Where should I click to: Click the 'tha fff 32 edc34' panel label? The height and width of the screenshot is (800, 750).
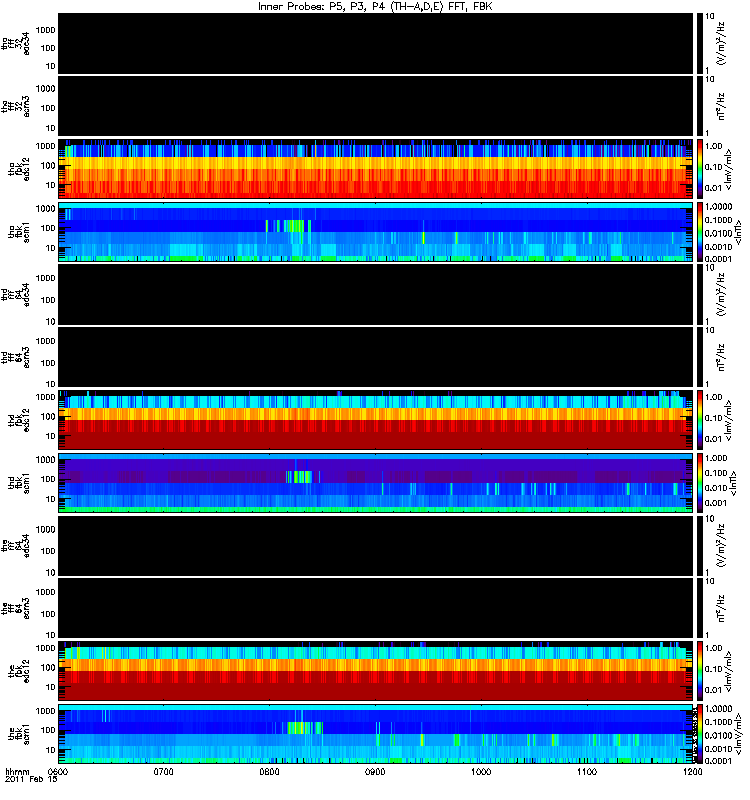pos(15,44)
